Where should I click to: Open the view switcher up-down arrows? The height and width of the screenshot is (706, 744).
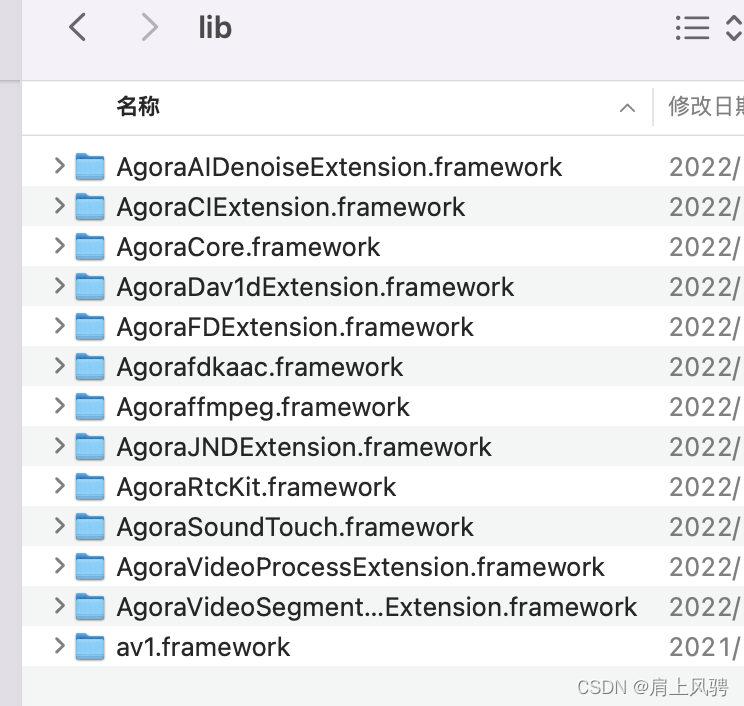pos(734,28)
